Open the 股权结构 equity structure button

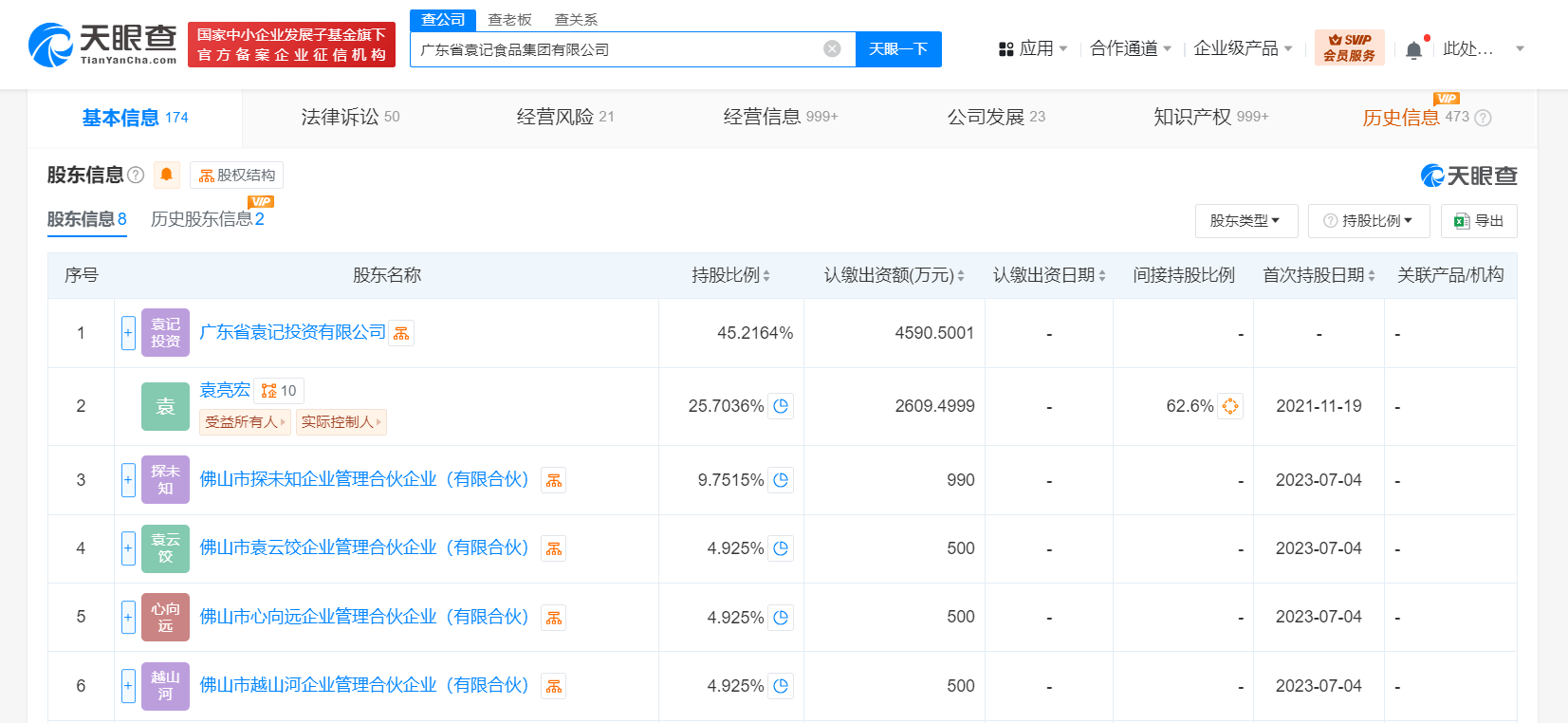[237, 176]
